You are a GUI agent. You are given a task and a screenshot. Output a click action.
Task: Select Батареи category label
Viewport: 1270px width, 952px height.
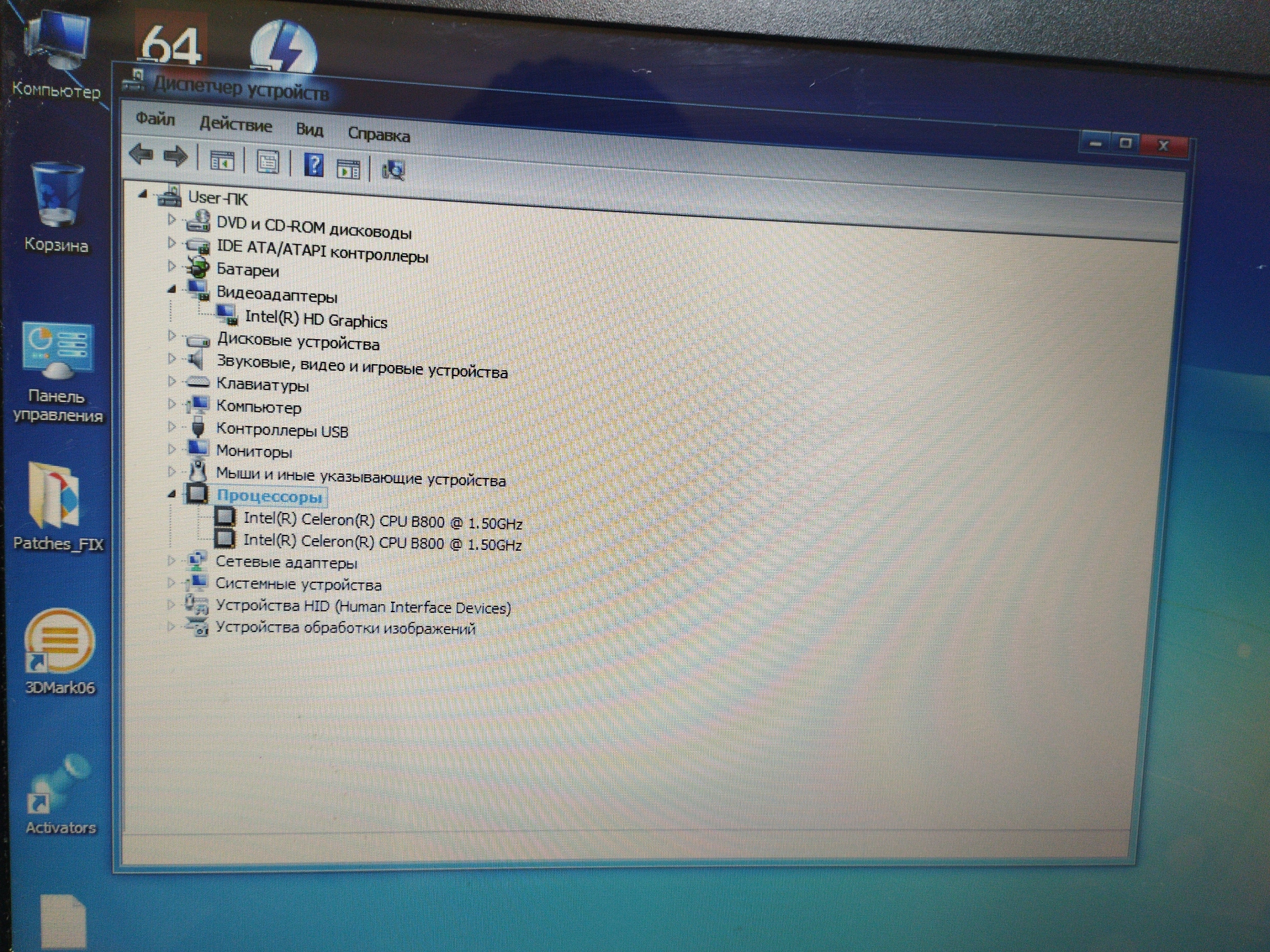247,270
